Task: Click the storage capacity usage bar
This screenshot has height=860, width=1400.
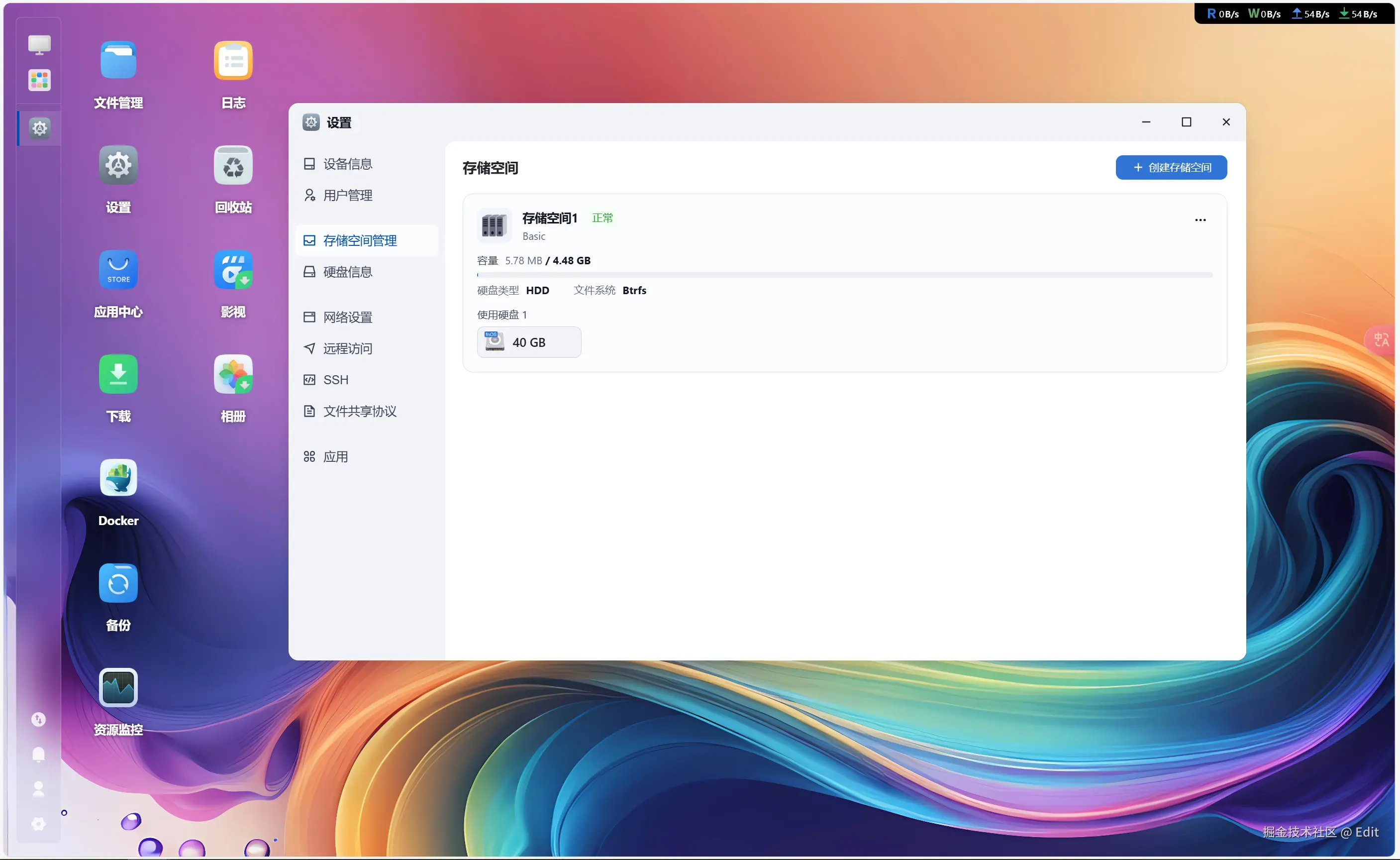Action: (x=845, y=275)
